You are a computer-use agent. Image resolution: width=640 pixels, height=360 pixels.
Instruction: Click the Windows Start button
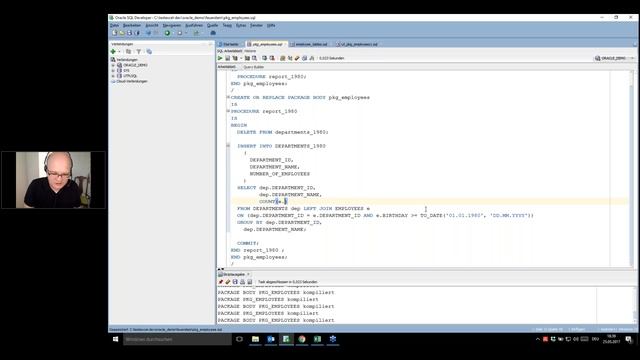tap(116, 339)
